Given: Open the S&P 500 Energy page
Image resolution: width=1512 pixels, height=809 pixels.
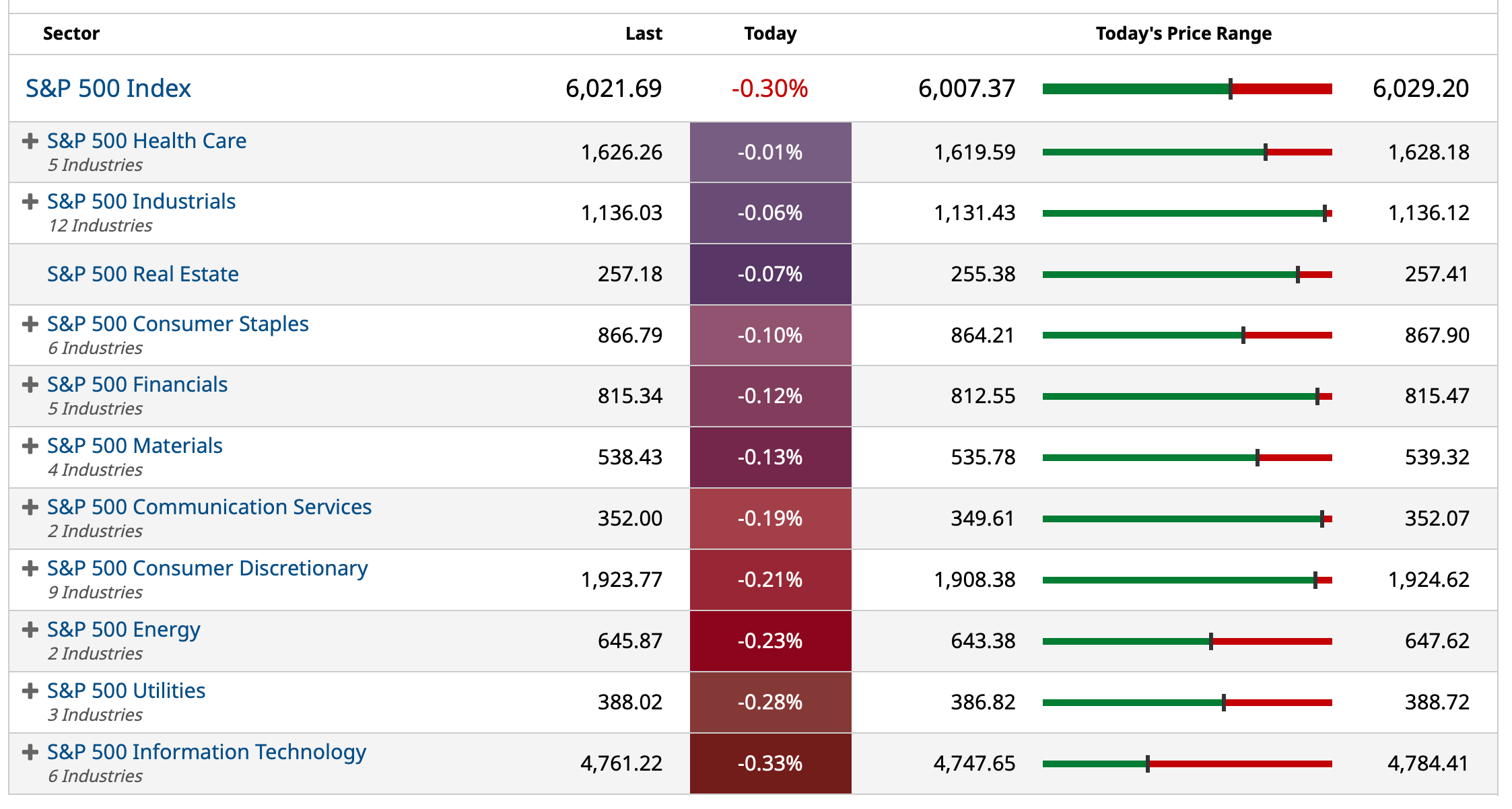Looking at the screenshot, I should (123, 629).
